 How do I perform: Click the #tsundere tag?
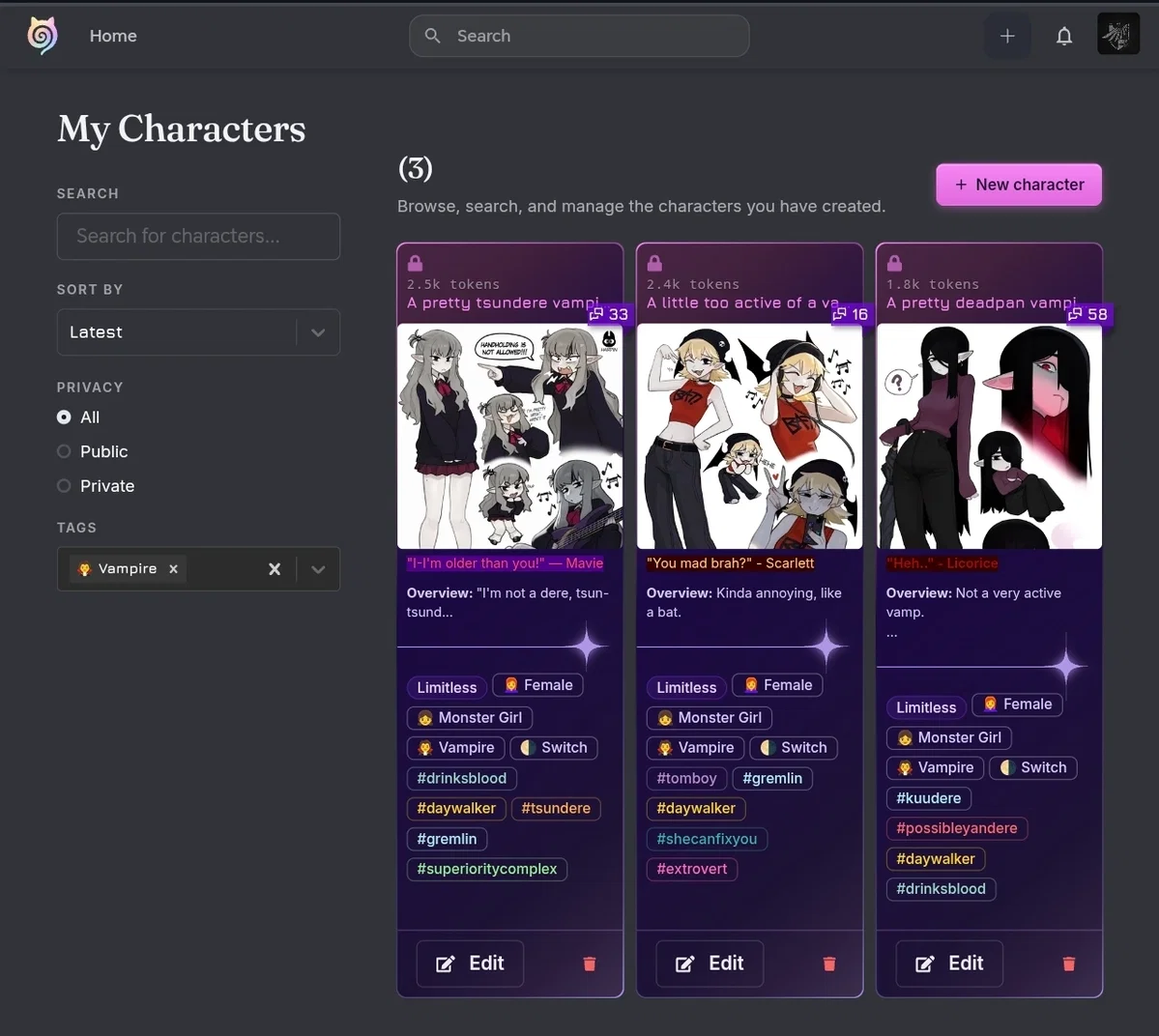pyautogui.click(x=556, y=808)
